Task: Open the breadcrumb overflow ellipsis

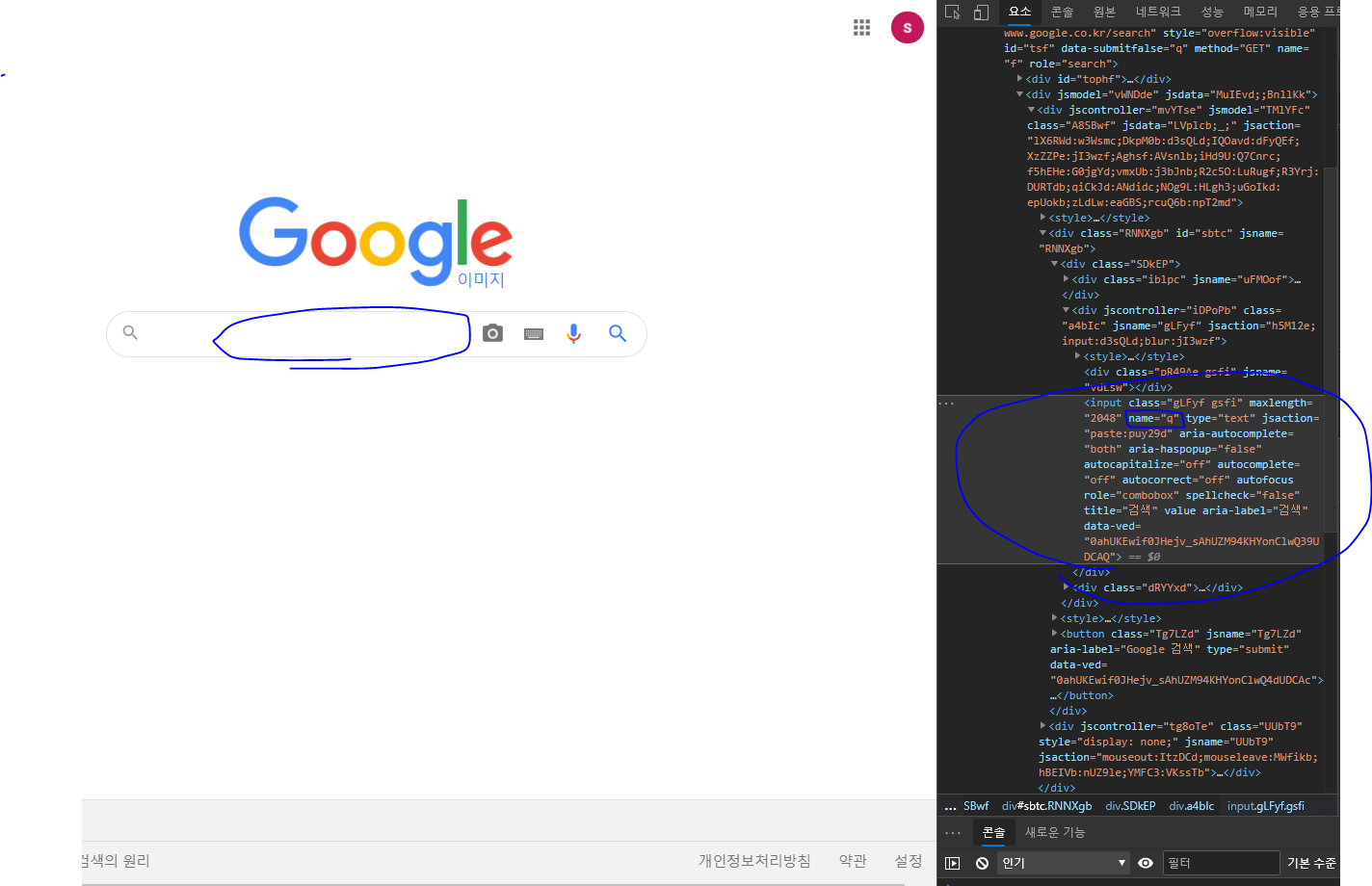Action: coord(950,807)
